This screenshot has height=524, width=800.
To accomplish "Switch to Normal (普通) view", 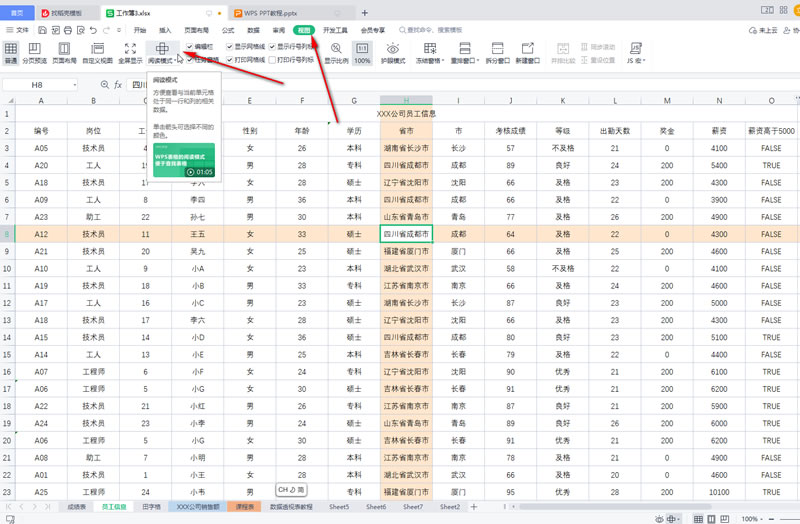I will point(11,52).
